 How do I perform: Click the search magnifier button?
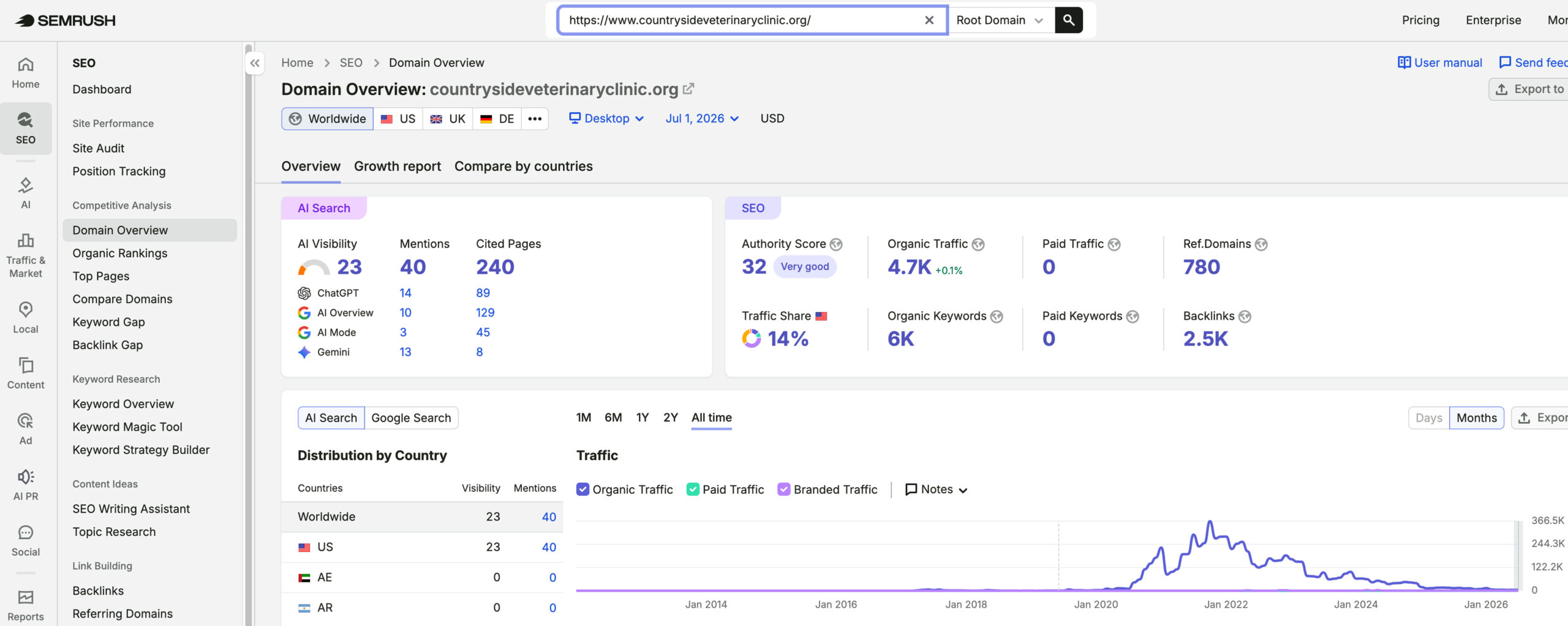1069,20
